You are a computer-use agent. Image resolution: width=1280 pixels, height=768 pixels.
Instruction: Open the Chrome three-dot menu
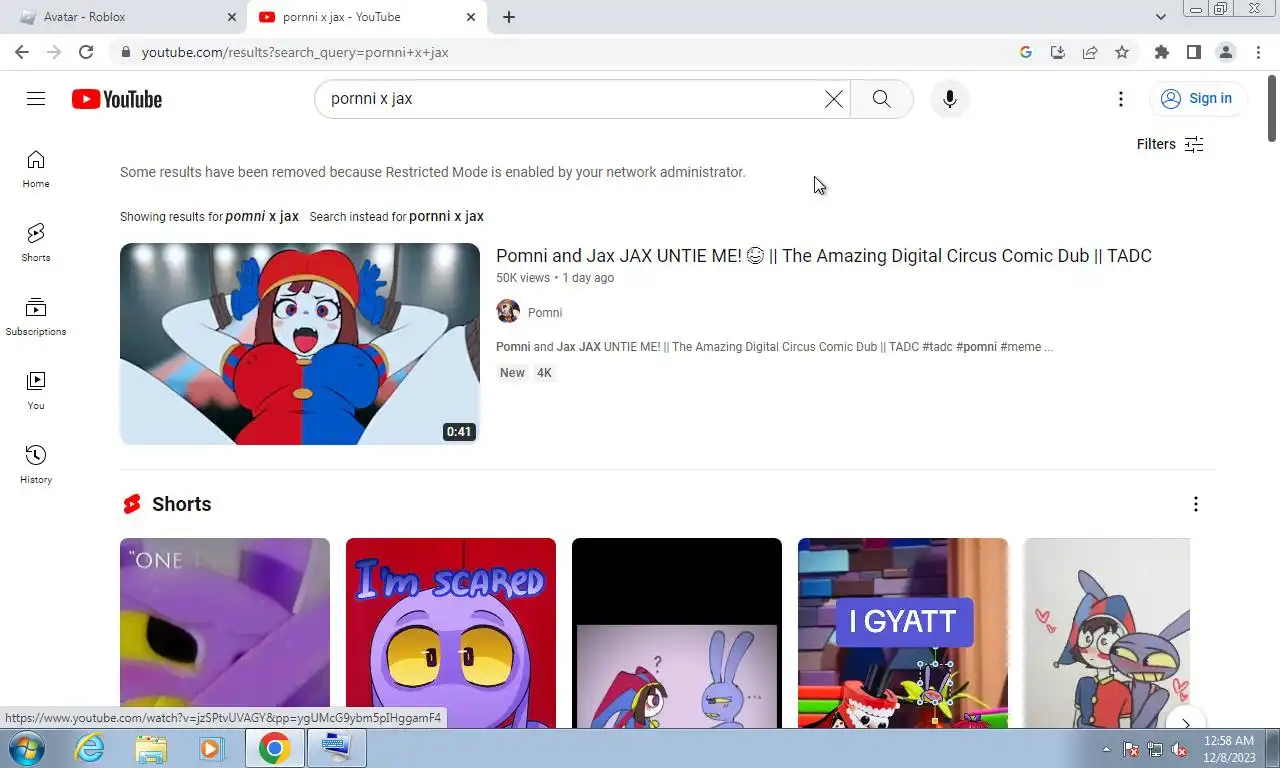click(x=1257, y=52)
